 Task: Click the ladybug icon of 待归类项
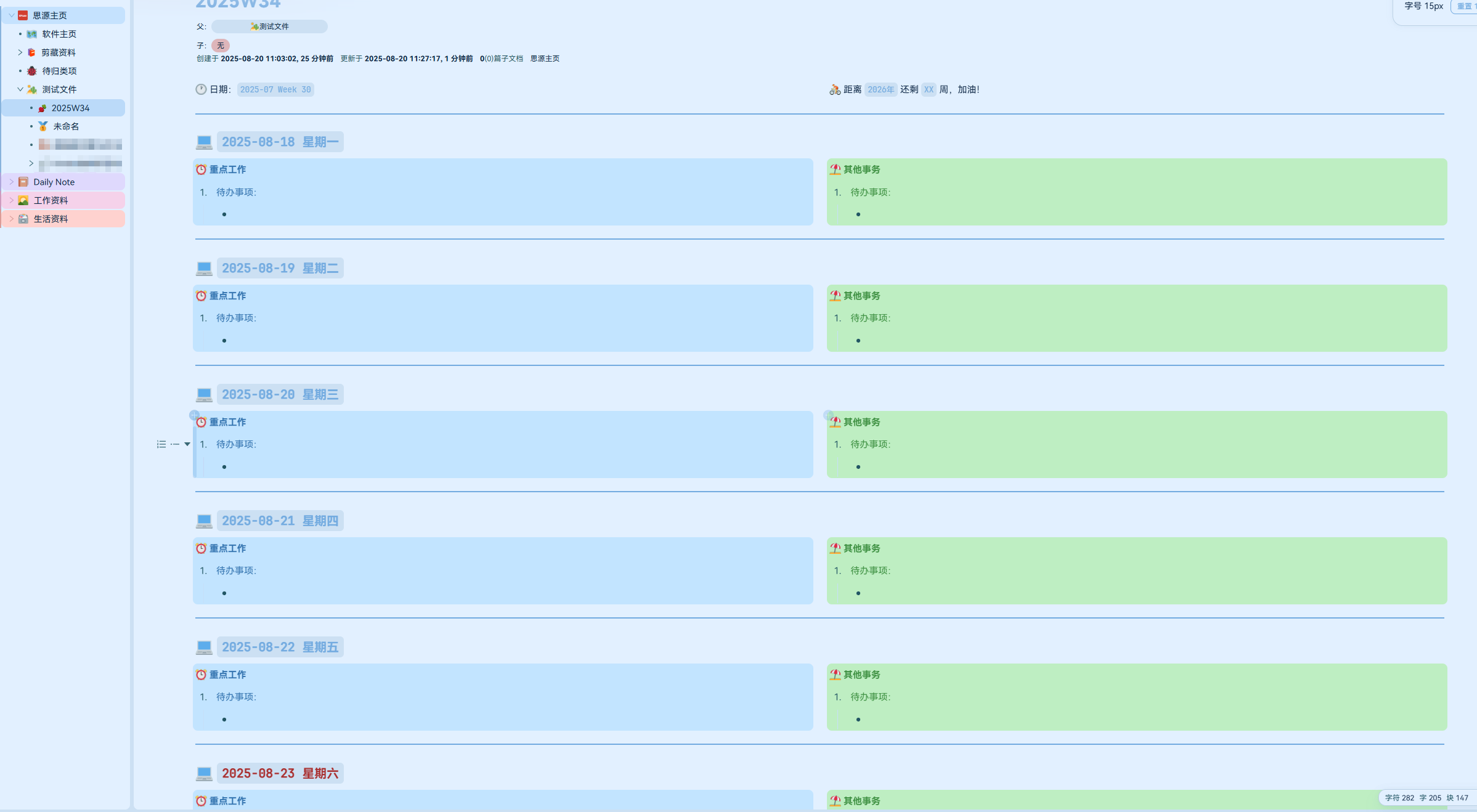pos(32,71)
